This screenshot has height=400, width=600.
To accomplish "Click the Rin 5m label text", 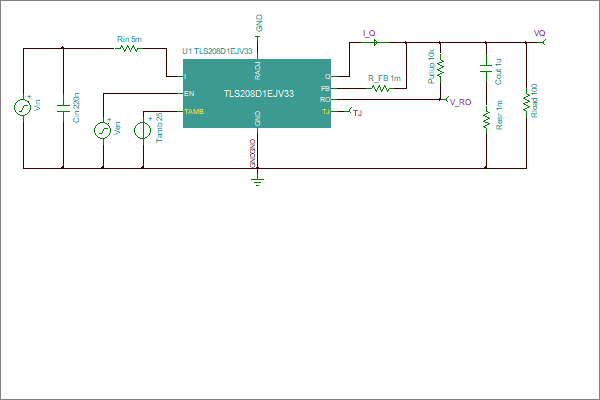I will click(129, 39).
